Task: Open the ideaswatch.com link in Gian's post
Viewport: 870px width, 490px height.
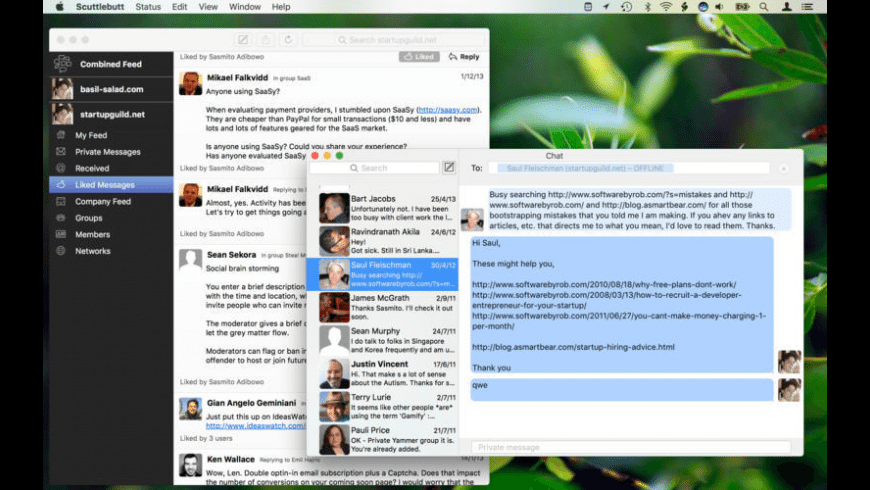Action: [x=256, y=426]
